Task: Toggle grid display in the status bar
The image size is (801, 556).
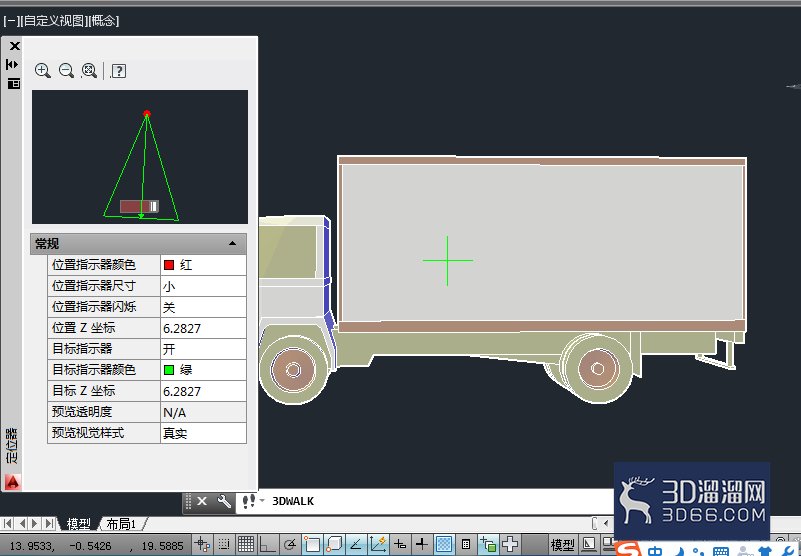Action: coord(246,545)
